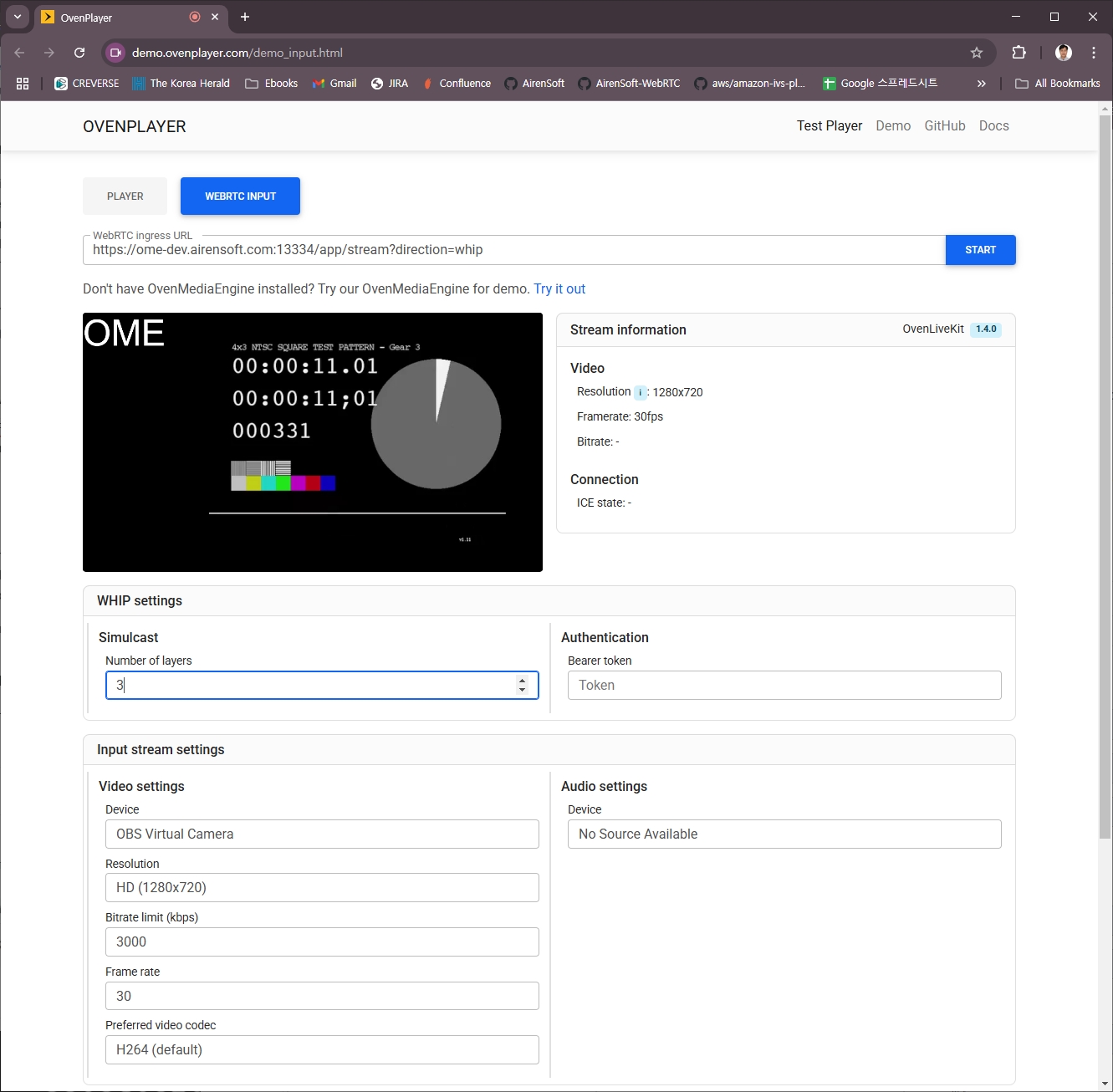Viewport: 1113px width, 1092px height.
Task: Follow the Try it out link
Action: pyautogui.click(x=559, y=288)
